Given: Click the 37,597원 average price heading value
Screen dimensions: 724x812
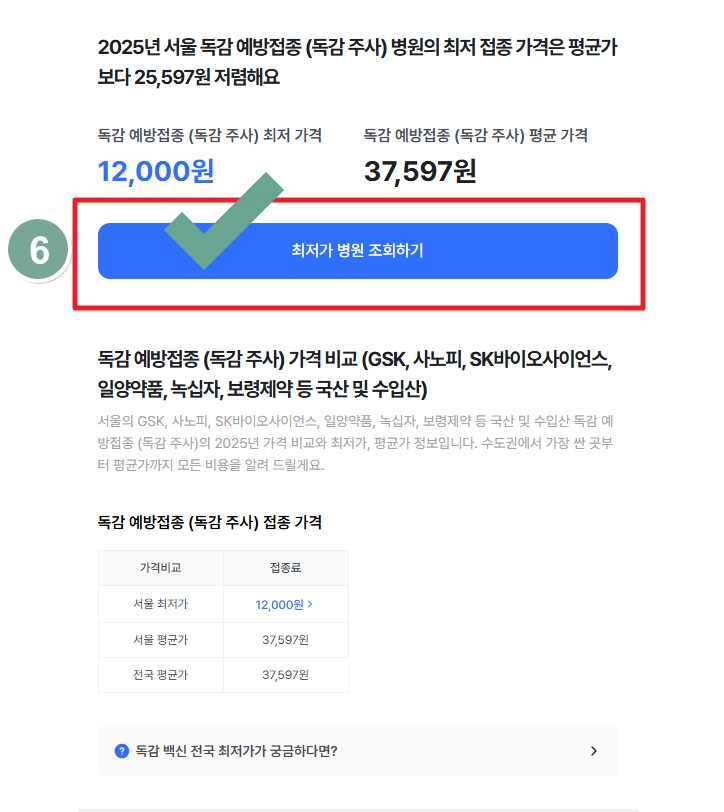Looking at the screenshot, I should [x=419, y=172].
